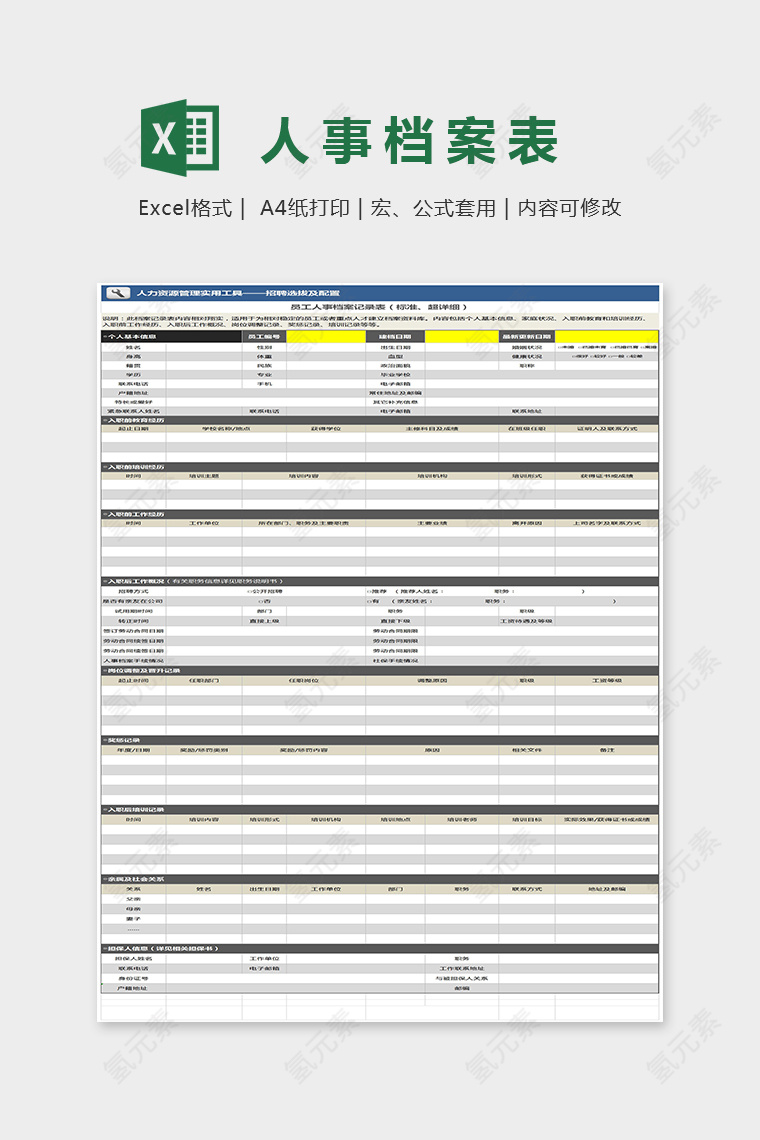The height and width of the screenshot is (1140, 760).
Task: Click the 姓名 label cell
Action: pos(134,348)
